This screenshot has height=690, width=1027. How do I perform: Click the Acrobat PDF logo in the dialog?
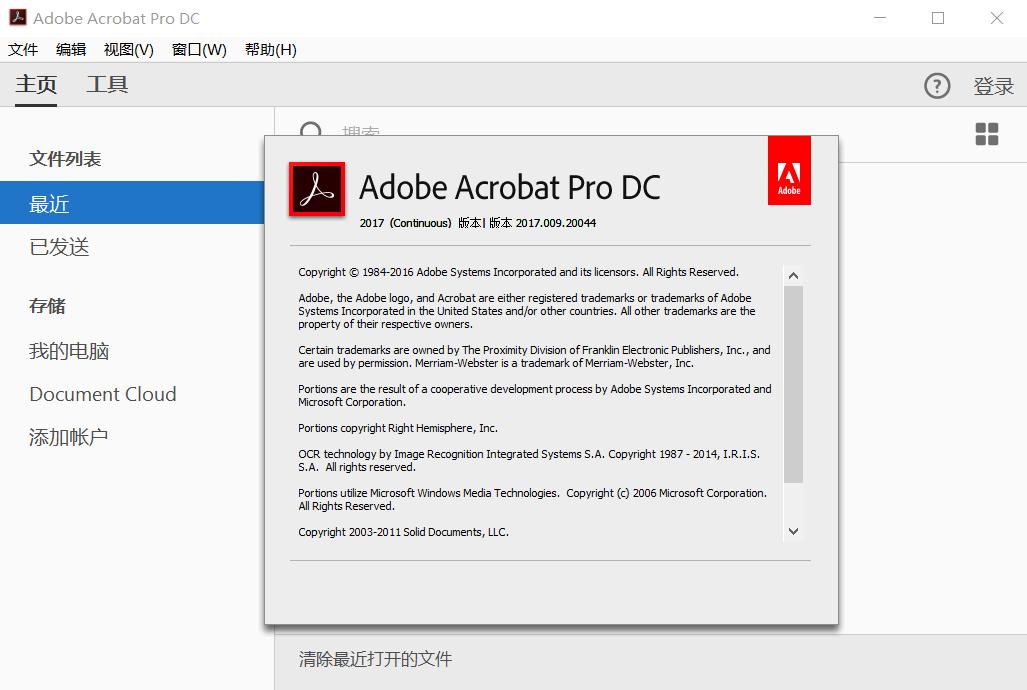(317, 188)
